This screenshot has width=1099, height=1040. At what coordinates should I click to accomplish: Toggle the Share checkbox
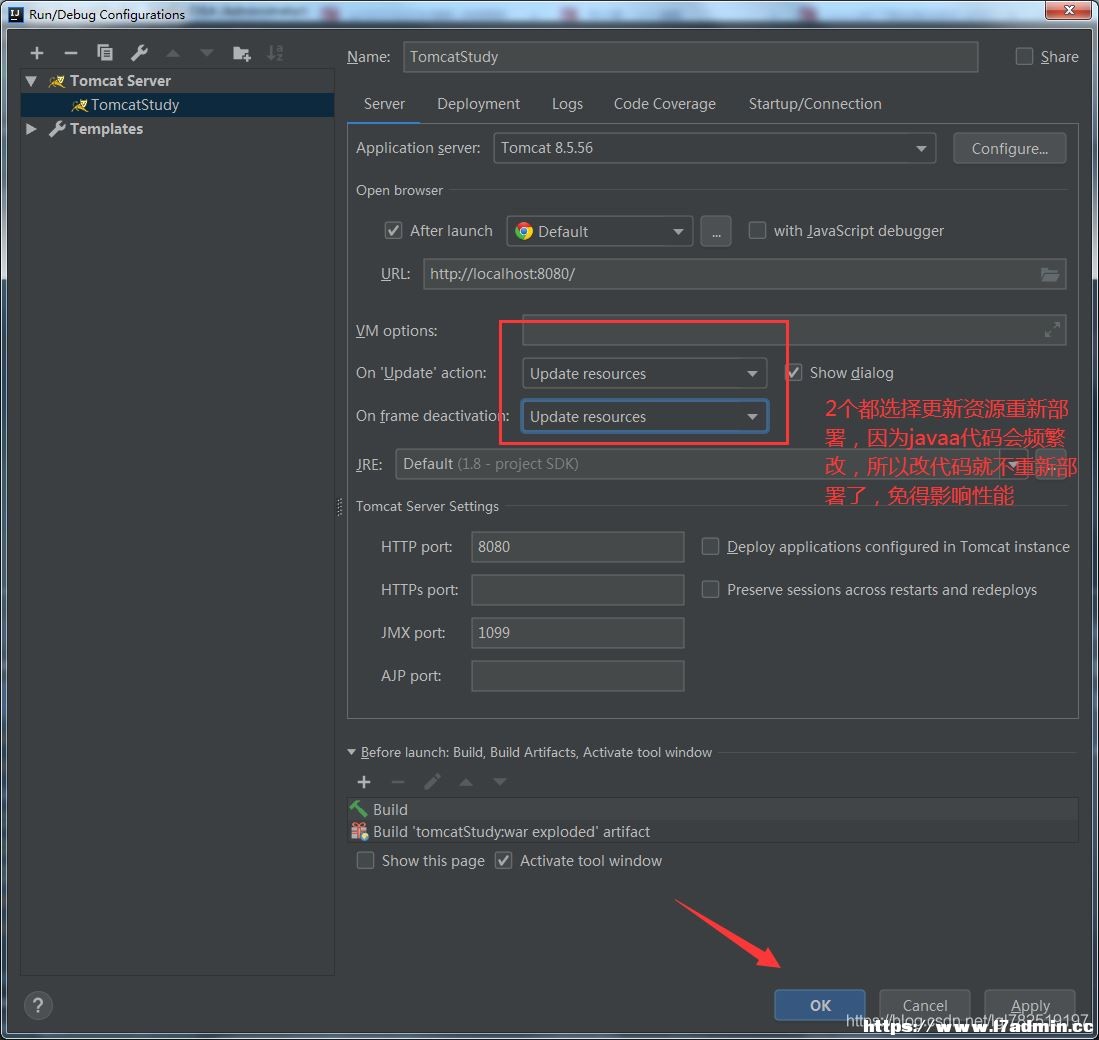(x=1024, y=56)
